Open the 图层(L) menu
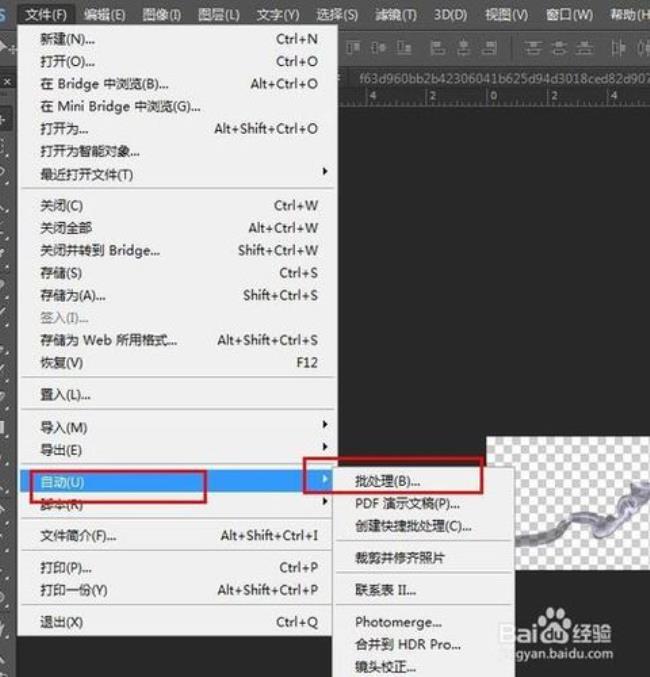 (x=219, y=15)
